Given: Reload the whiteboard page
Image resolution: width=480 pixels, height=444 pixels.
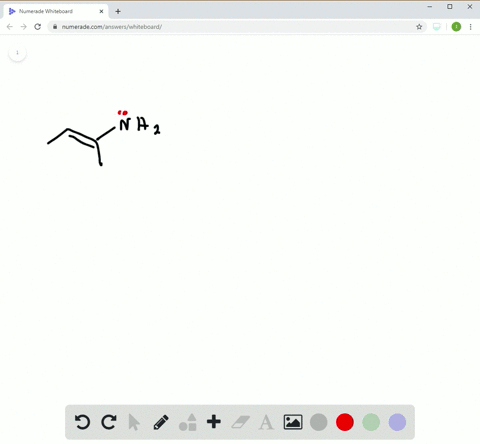Looking at the screenshot, I should click(x=38, y=27).
